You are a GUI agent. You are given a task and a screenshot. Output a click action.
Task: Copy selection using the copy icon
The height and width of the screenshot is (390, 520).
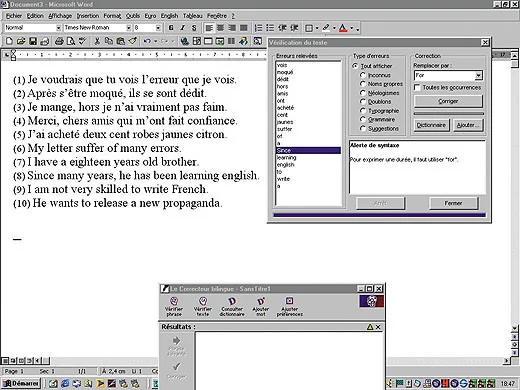[109, 41]
